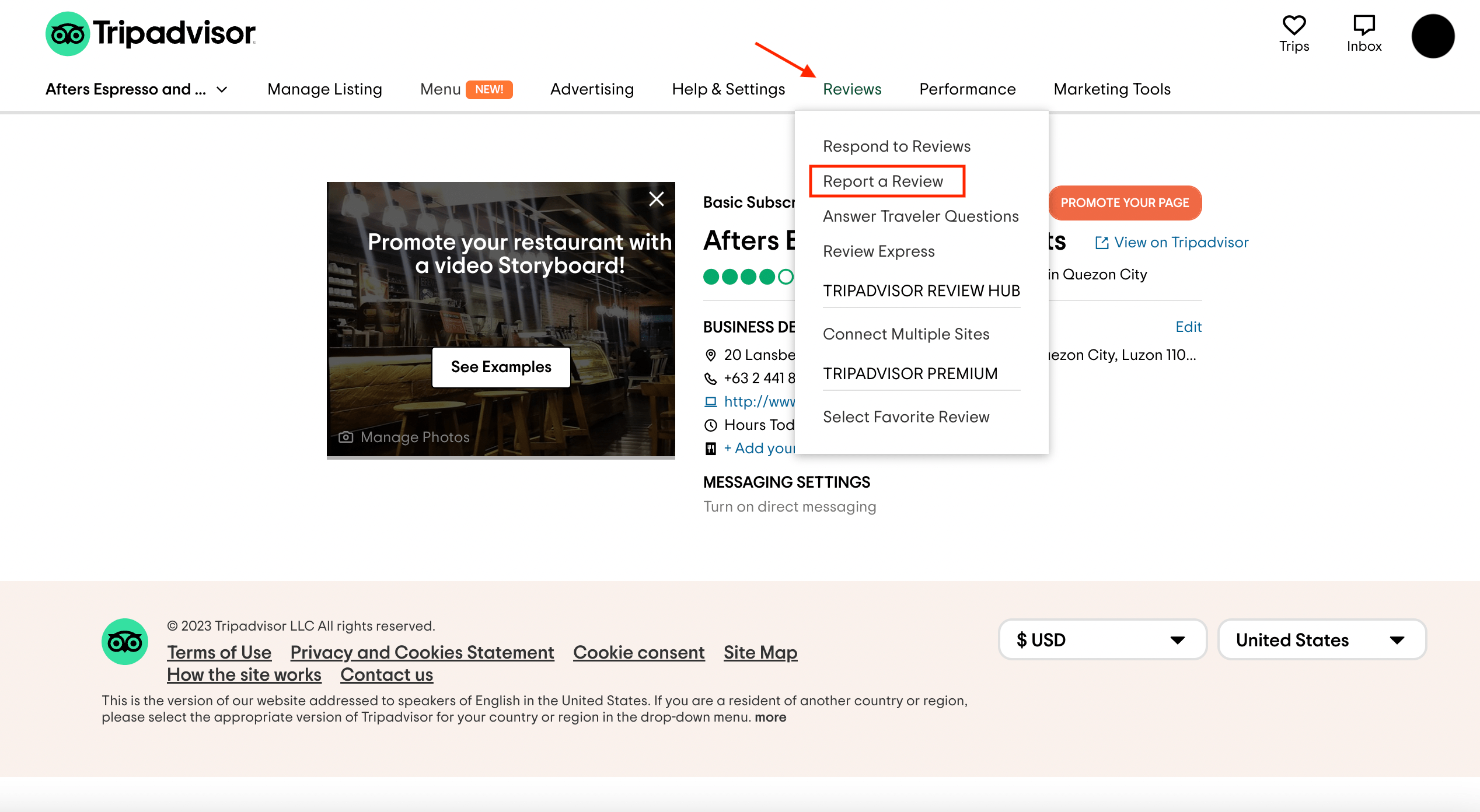This screenshot has width=1480, height=812.
Task: Open Contact us footer link
Action: coord(386,674)
